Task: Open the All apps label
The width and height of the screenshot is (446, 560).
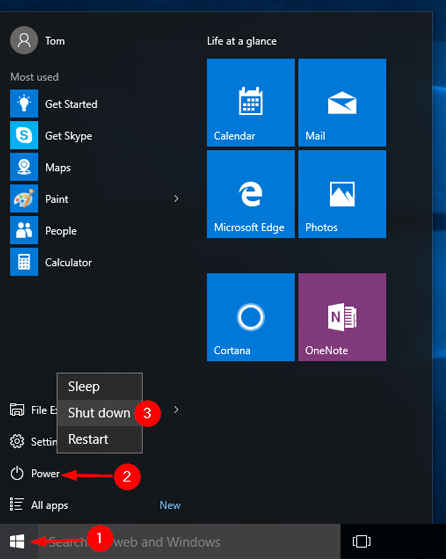Action: click(x=50, y=505)
